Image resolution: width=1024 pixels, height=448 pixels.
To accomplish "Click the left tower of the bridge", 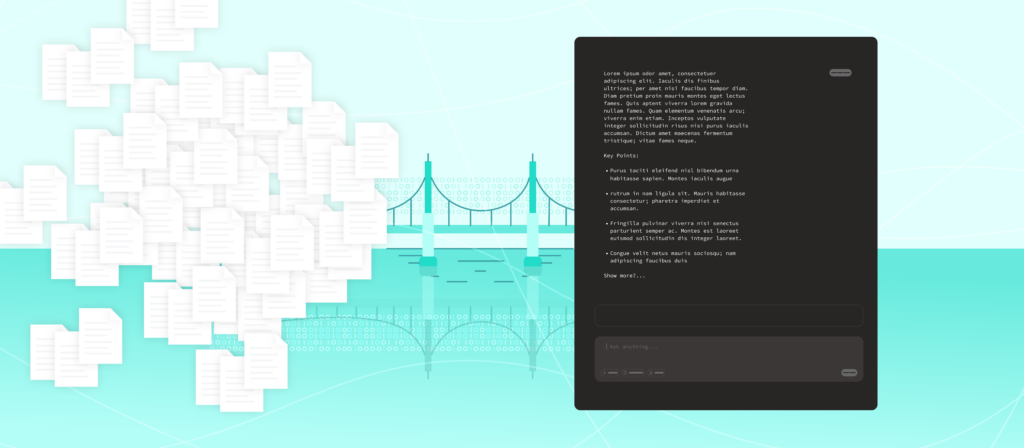I will pyautogui.click(x=428, y=209).
